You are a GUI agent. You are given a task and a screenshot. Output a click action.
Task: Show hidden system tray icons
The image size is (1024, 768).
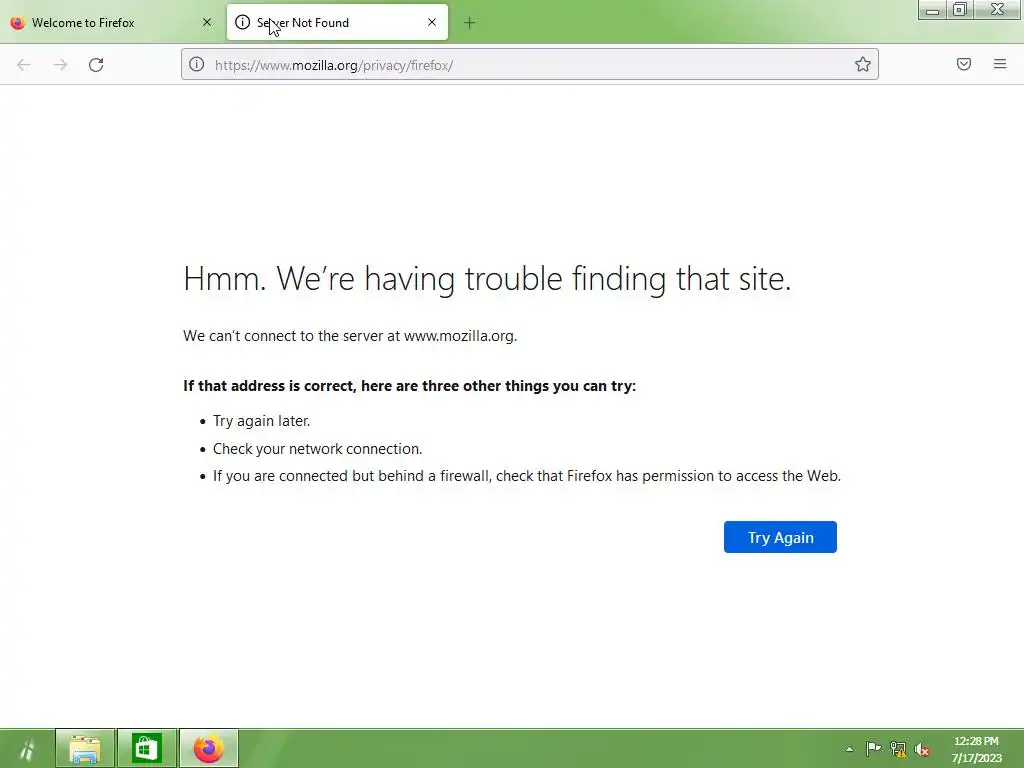tap(849, 749)
